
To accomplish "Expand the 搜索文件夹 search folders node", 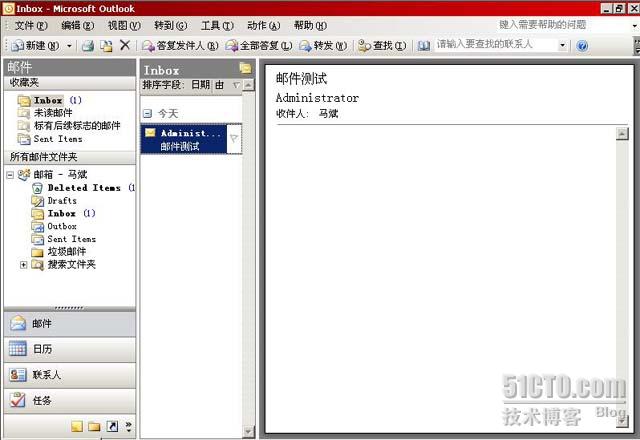I will [x=23, y=265].
